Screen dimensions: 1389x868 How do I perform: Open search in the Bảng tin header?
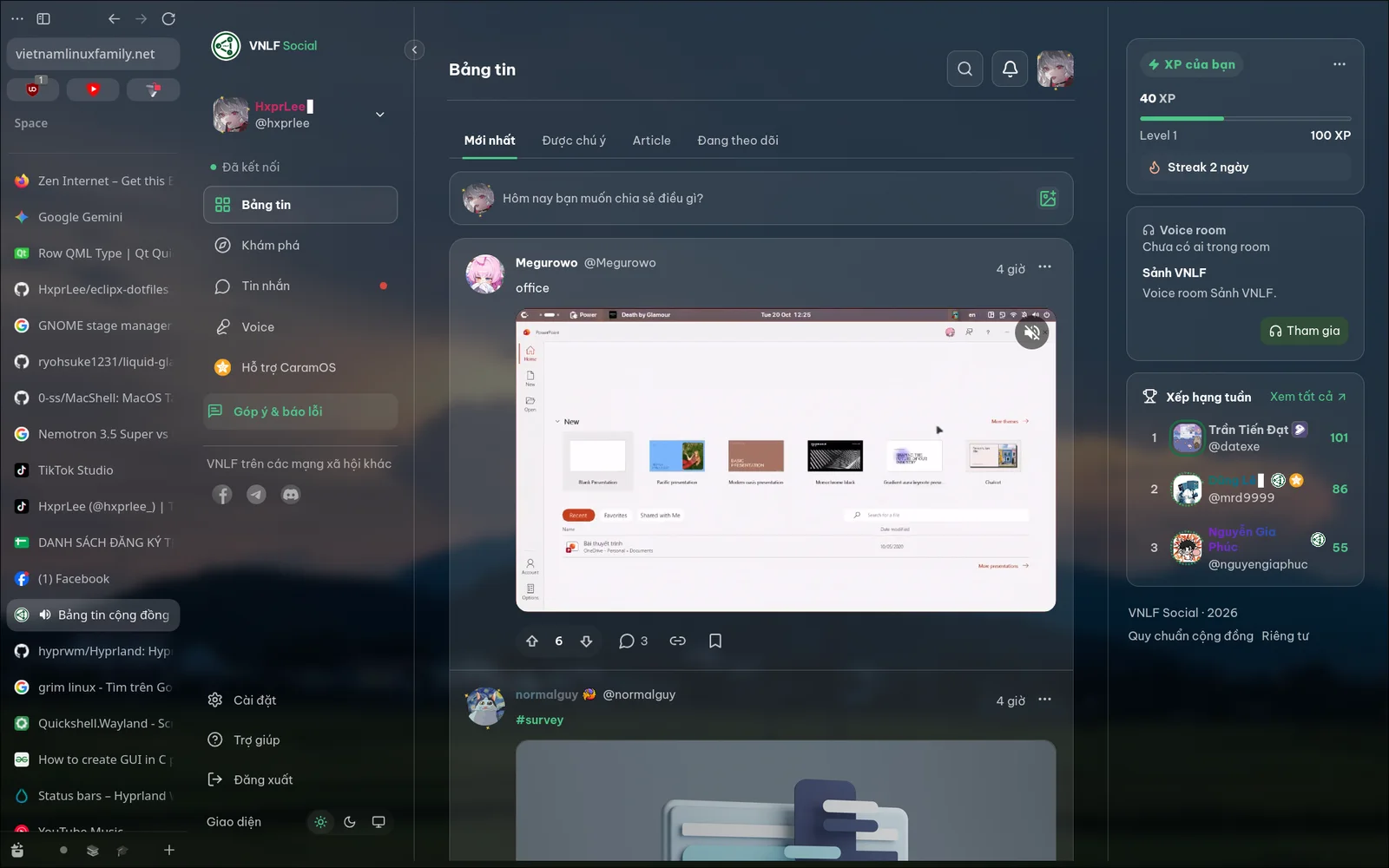tap(964, 69)
